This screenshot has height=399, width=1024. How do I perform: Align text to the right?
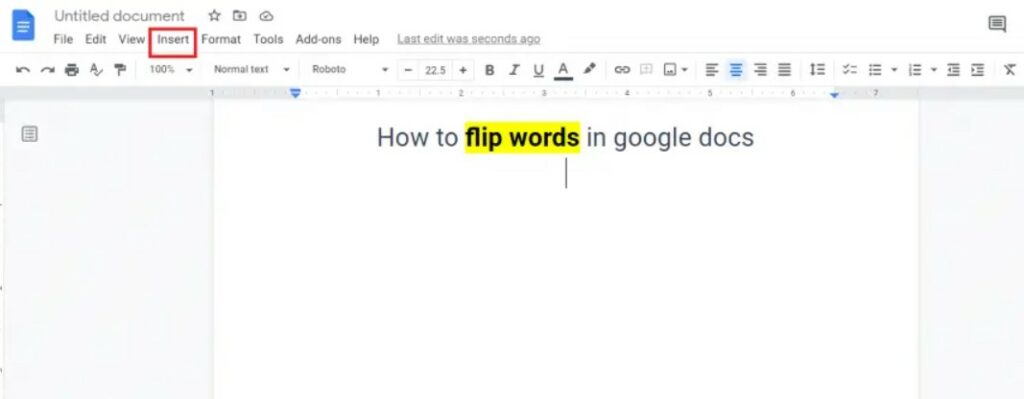(x=760, y=70)
